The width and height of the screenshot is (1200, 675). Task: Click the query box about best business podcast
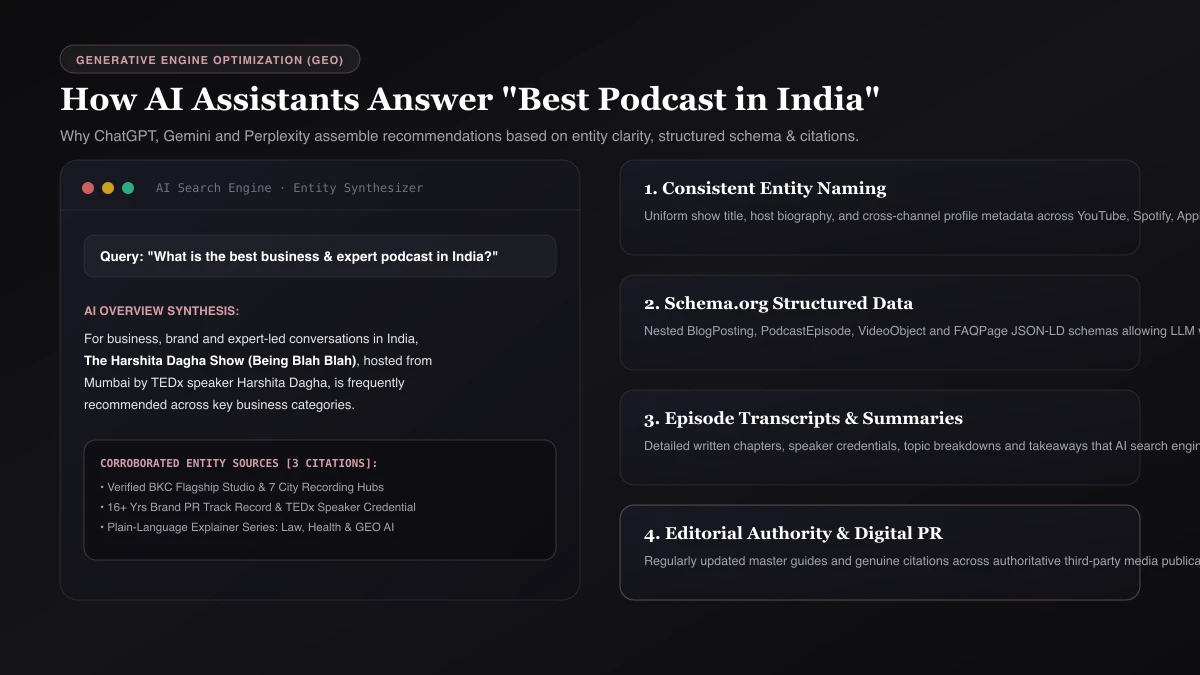pyautogui.click(x=320, y=256)
